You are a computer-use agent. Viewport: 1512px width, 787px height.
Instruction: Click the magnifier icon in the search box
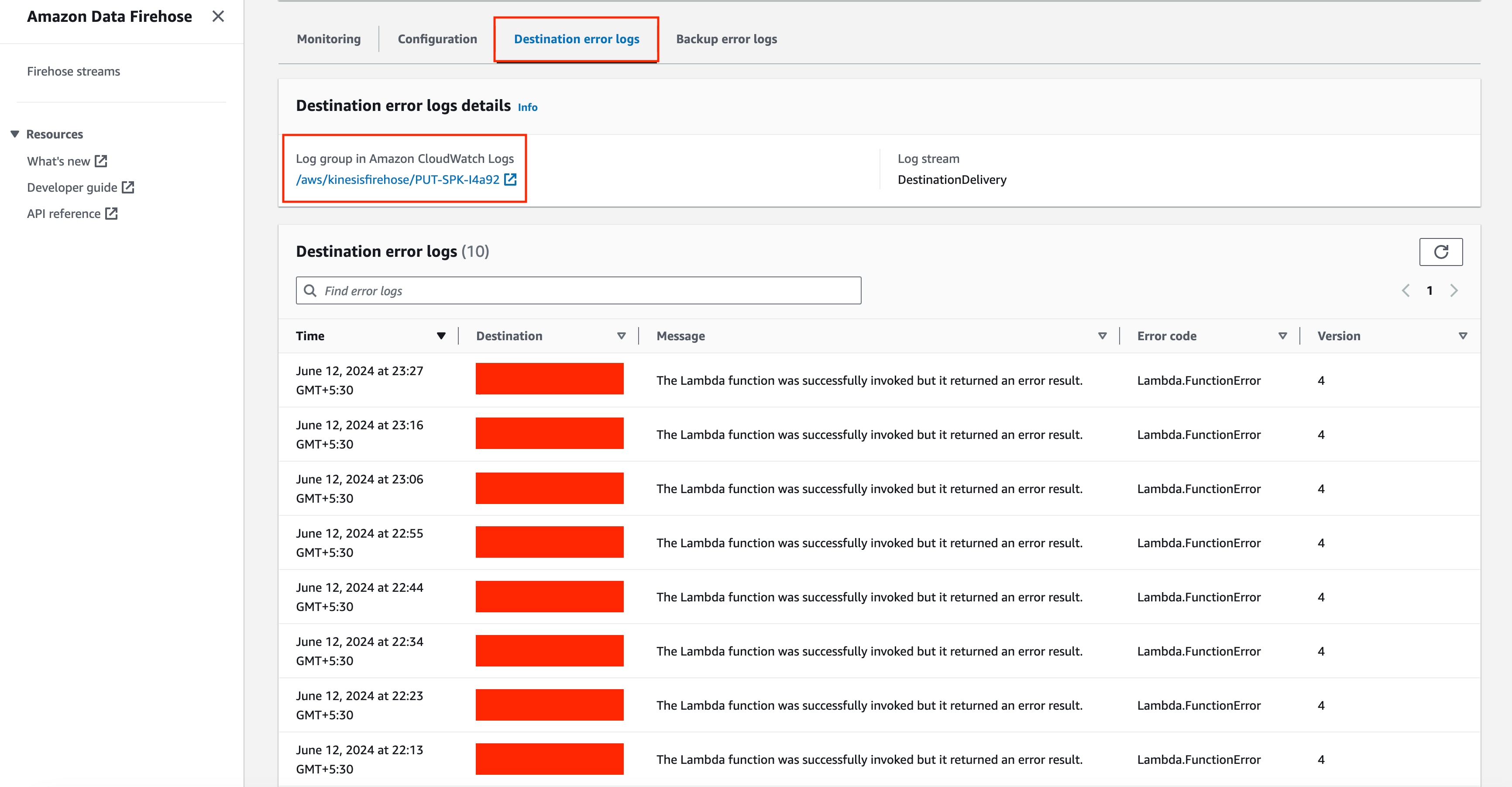pos(310,291)
